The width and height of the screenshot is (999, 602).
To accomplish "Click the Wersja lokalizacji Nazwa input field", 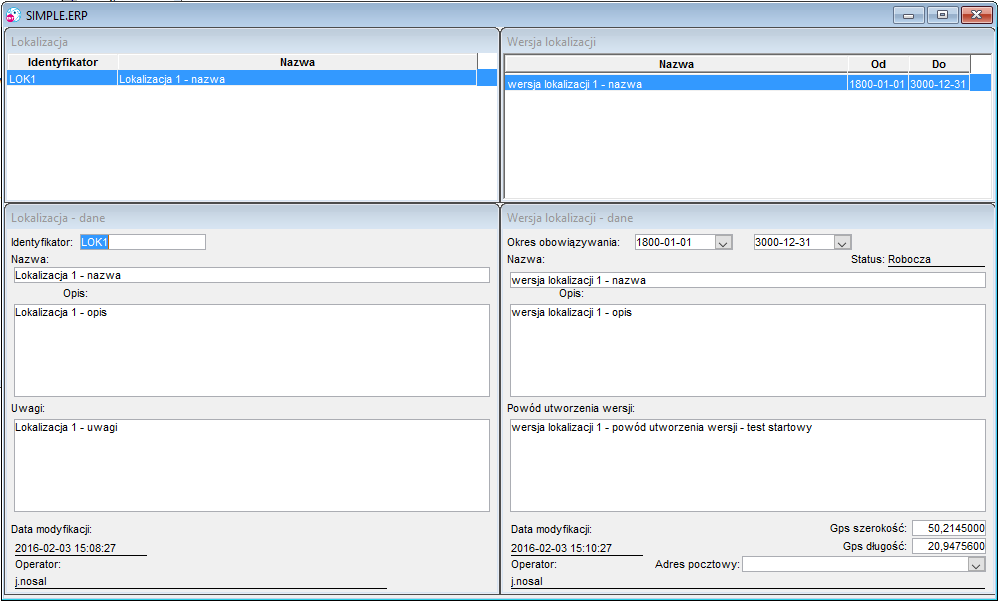I will [x=747, y=280].
